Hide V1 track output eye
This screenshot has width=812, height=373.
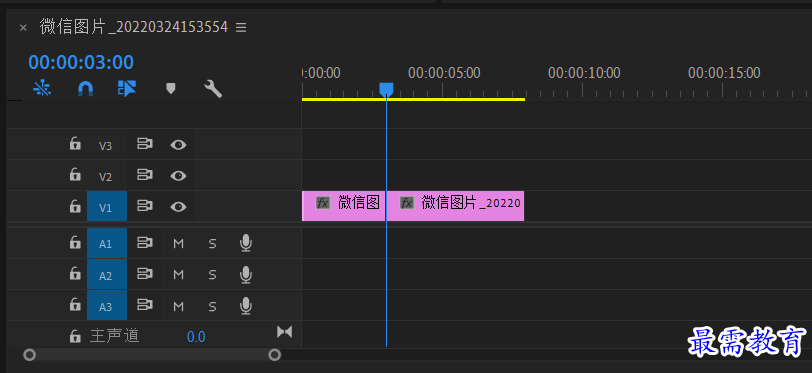click(x=178, y=207)
